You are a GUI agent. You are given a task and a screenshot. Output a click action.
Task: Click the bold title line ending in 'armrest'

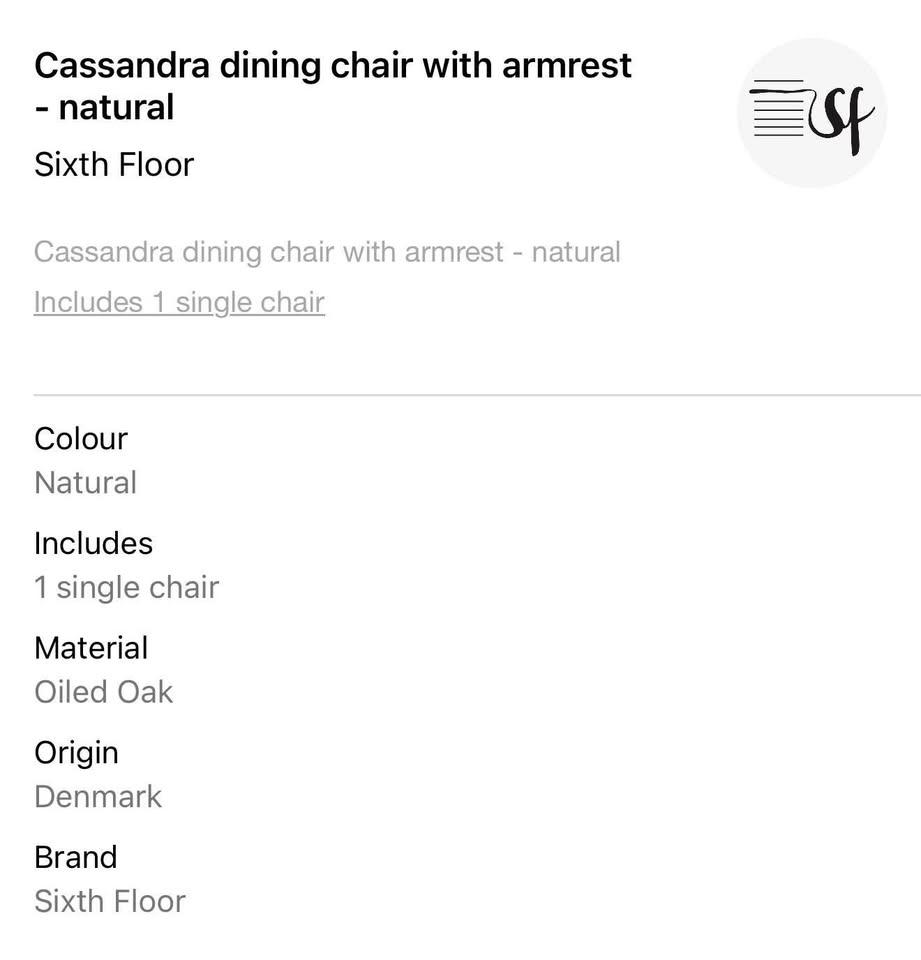point(333,66)
